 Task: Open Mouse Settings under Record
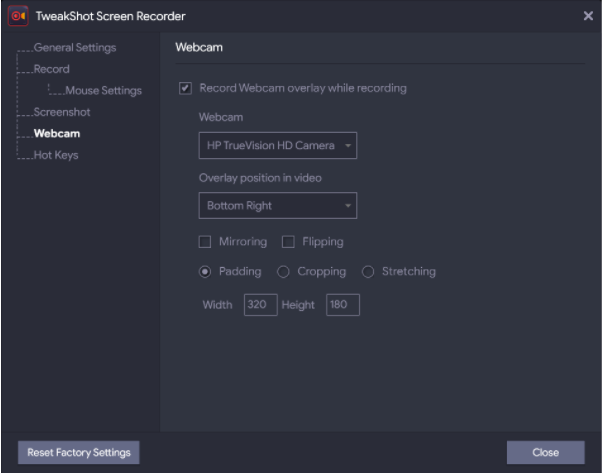point(103,91)
